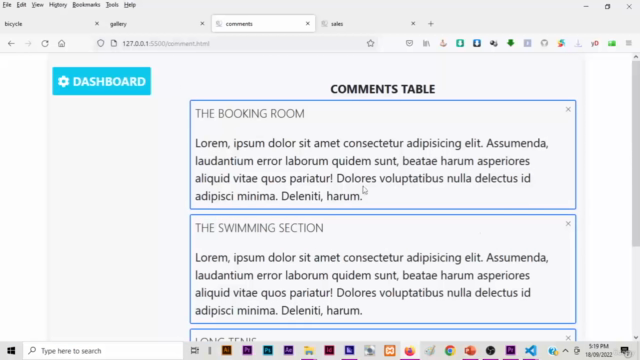Open the Help menu

tap(130, 5)
